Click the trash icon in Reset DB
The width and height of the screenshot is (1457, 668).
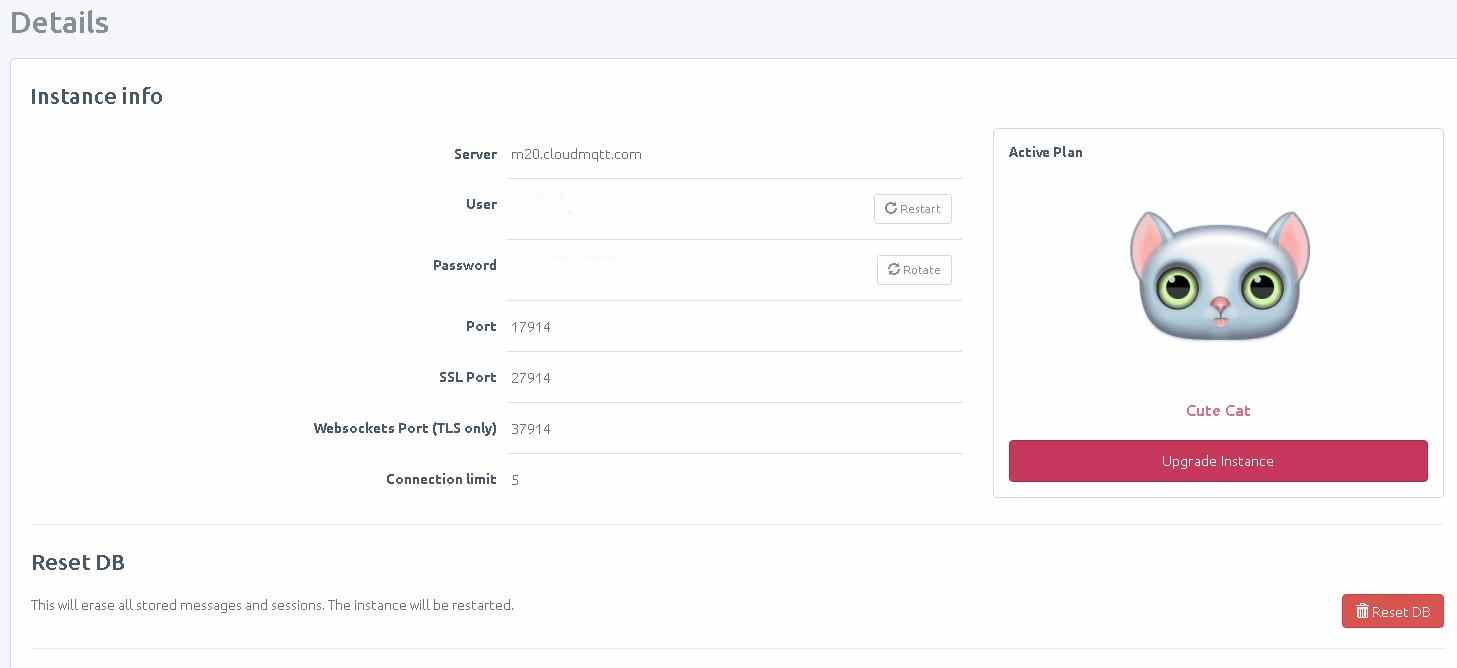point(1361,612)
